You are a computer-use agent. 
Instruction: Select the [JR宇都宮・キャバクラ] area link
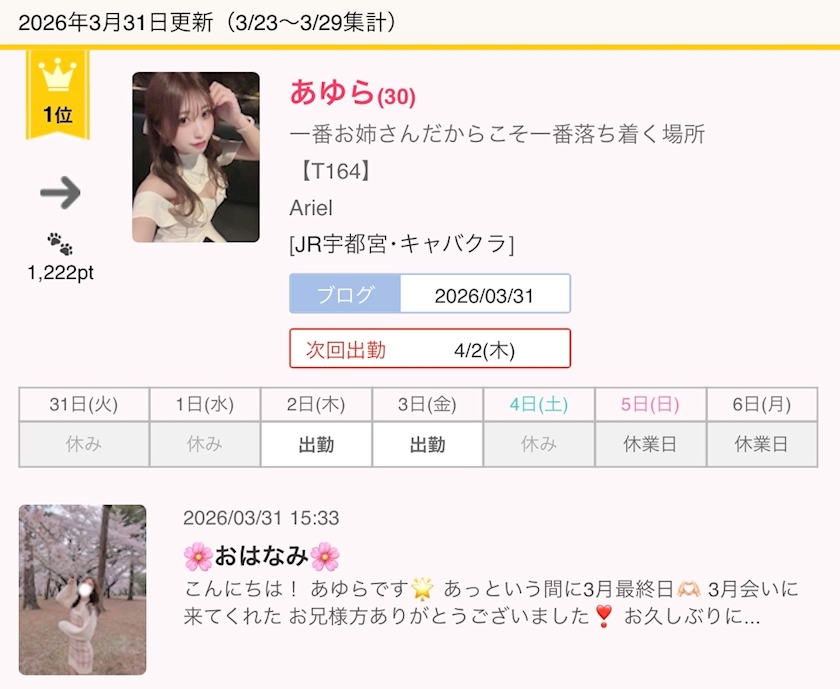tap(402, 244)
